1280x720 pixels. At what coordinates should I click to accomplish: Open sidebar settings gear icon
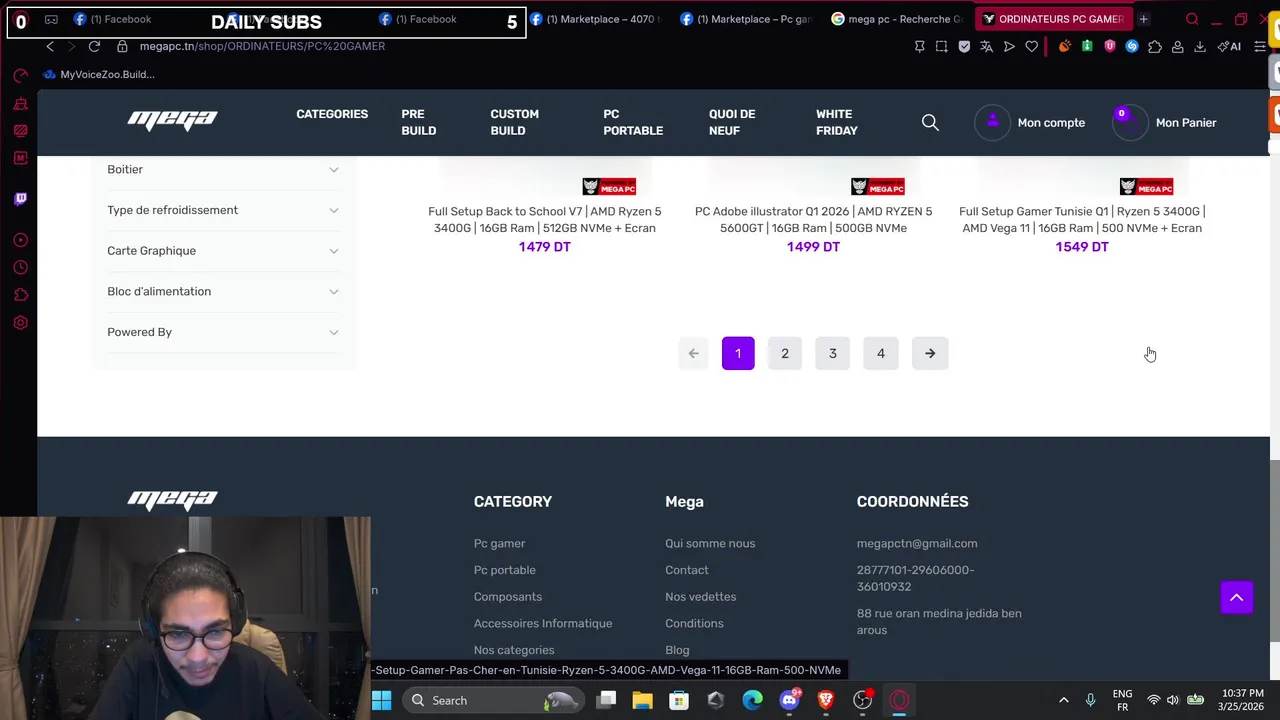click(20, 323)
